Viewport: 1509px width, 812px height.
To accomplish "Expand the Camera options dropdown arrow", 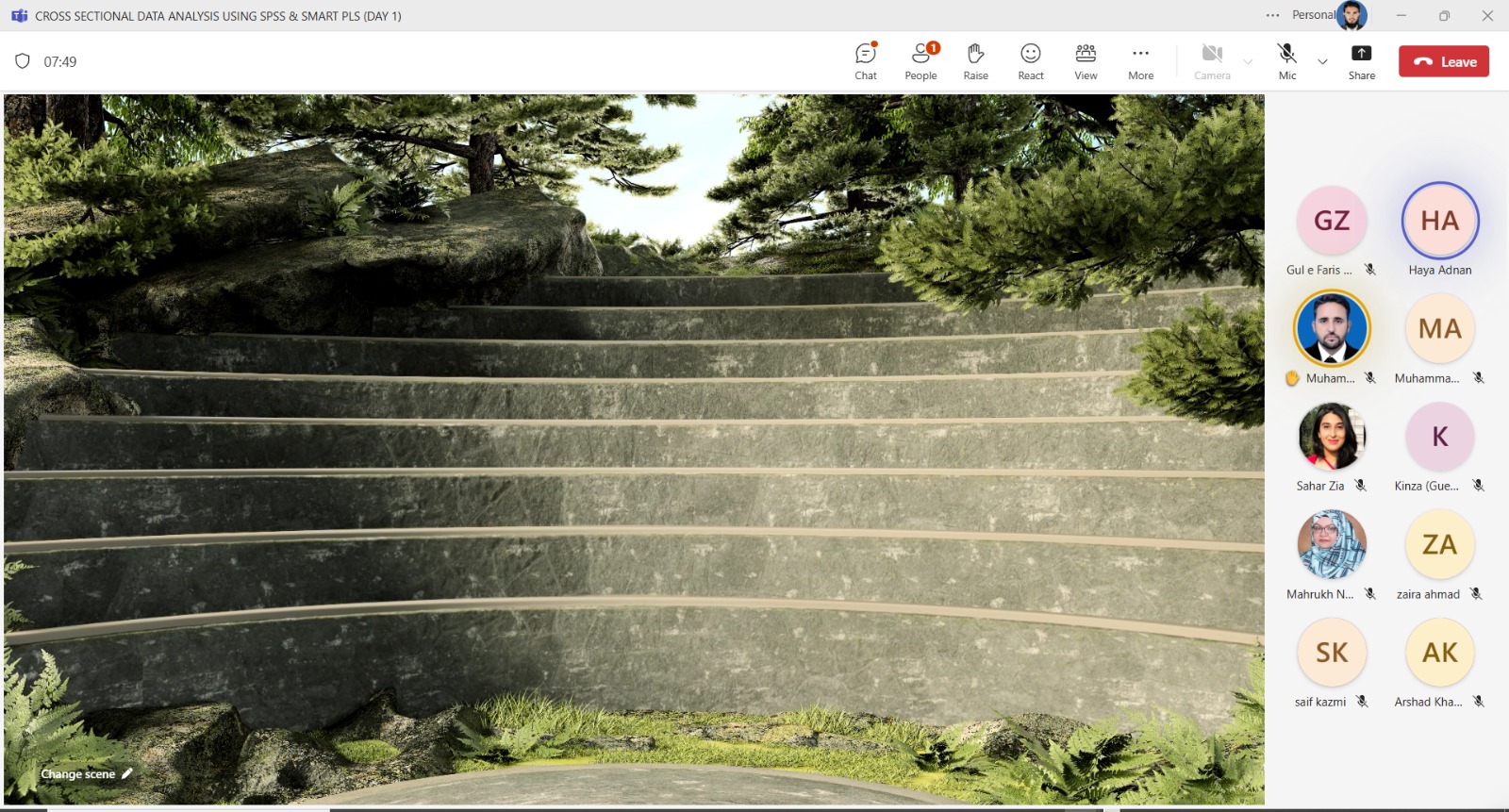I will (1248, 62).
